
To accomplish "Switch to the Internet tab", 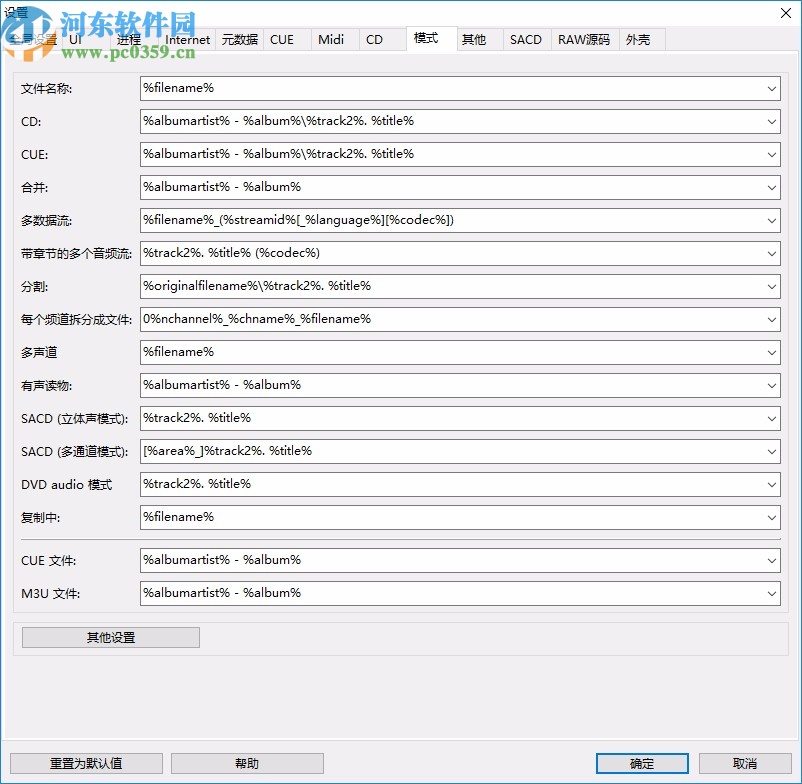I will tap(187, 40).
